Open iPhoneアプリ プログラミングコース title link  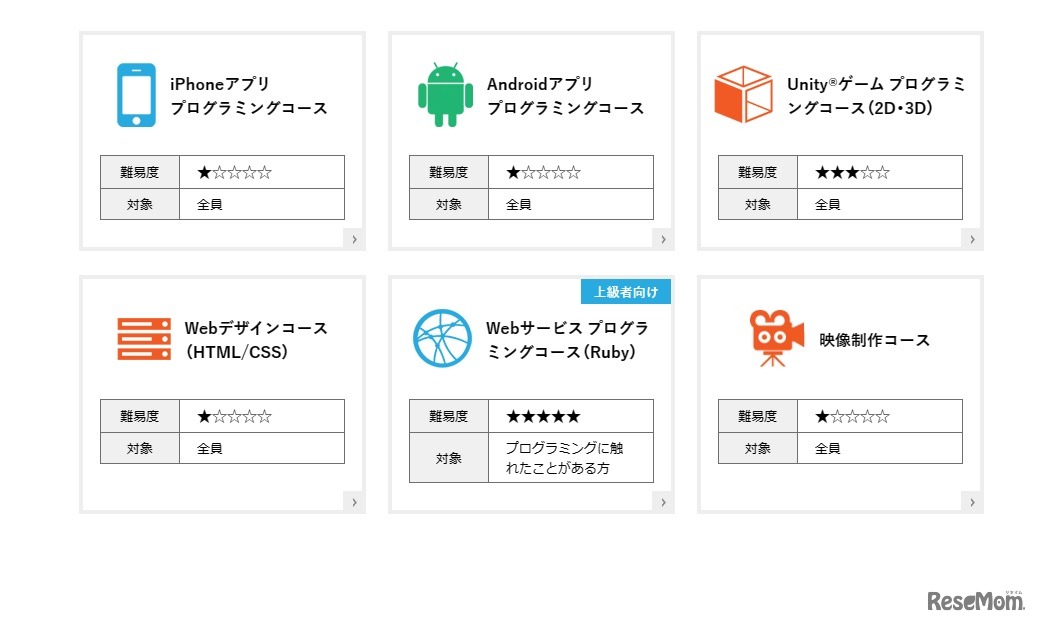coord(248,96)
